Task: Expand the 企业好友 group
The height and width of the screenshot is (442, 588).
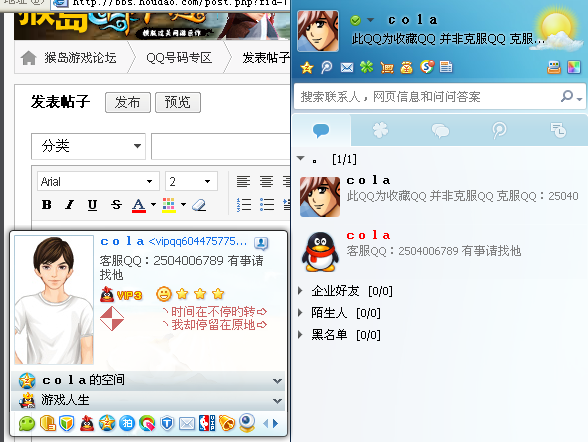Action: click(x=300, y=291)
